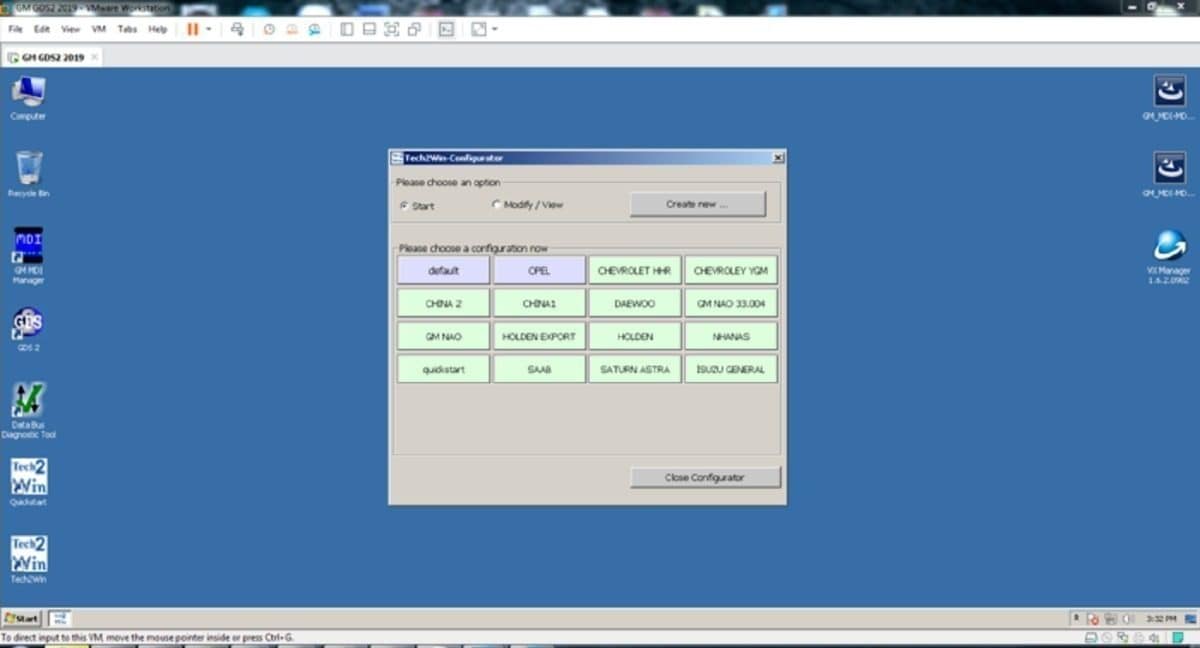The height and width of the screenshot is (648, 1200).
Task: Open the VM menu
Action: point(97,29)
